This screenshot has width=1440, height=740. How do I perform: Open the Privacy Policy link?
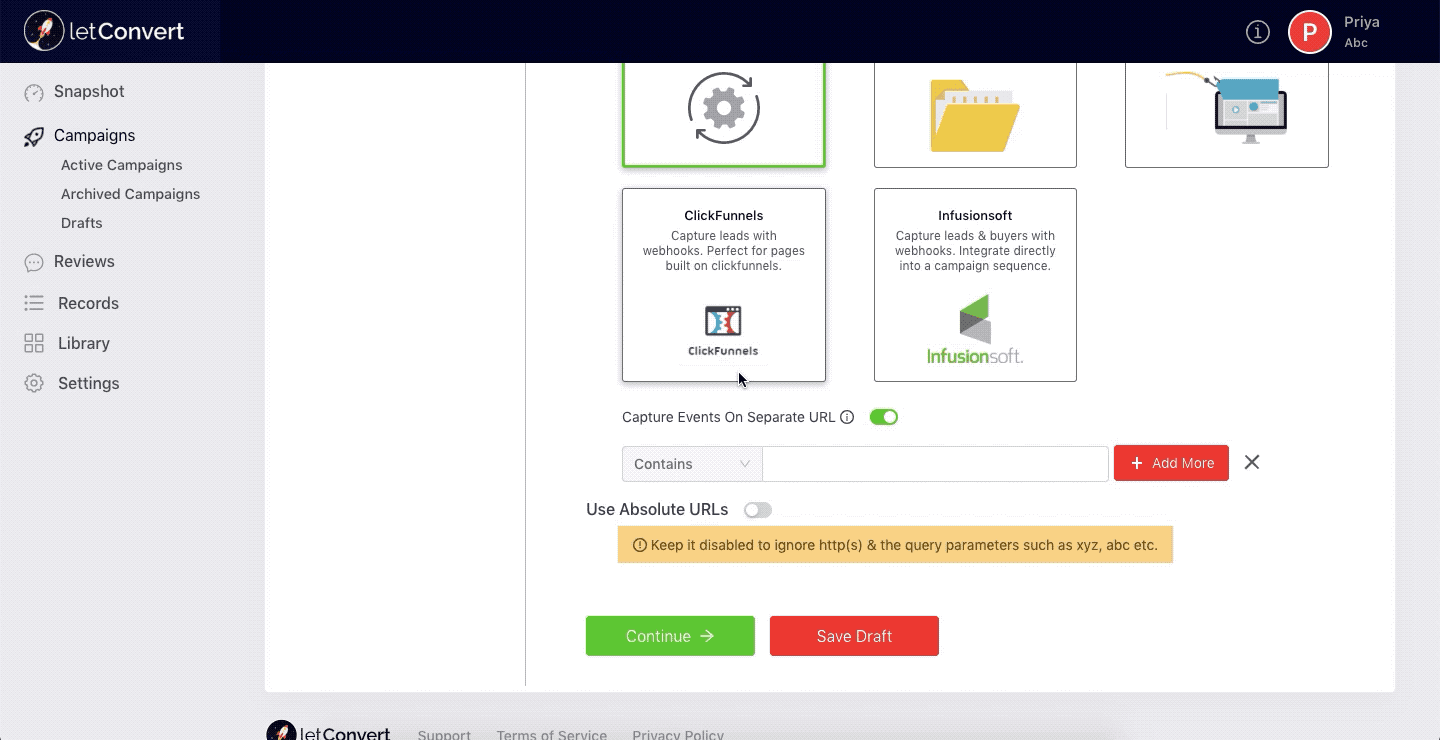678,735
